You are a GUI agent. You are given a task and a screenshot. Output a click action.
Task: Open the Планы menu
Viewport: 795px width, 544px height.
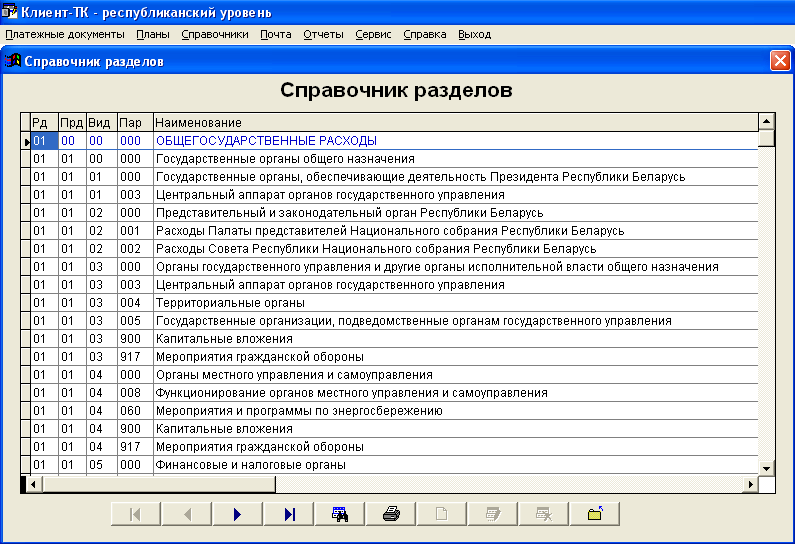click(x=153, y=34)
